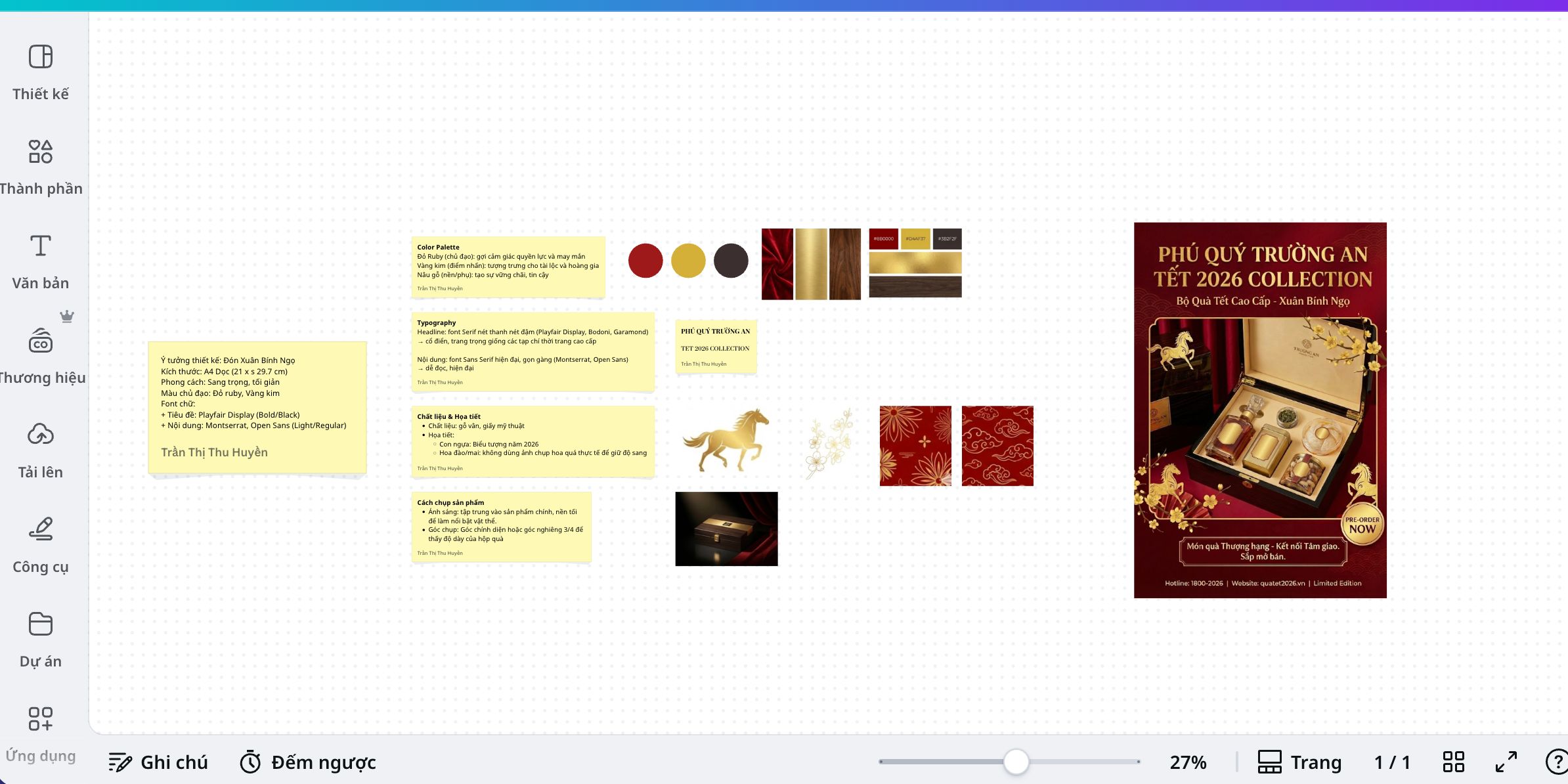Open the Ứng dụng apps panel
The width and height of the screenshot is (1568, 784).
click(41, 734)
